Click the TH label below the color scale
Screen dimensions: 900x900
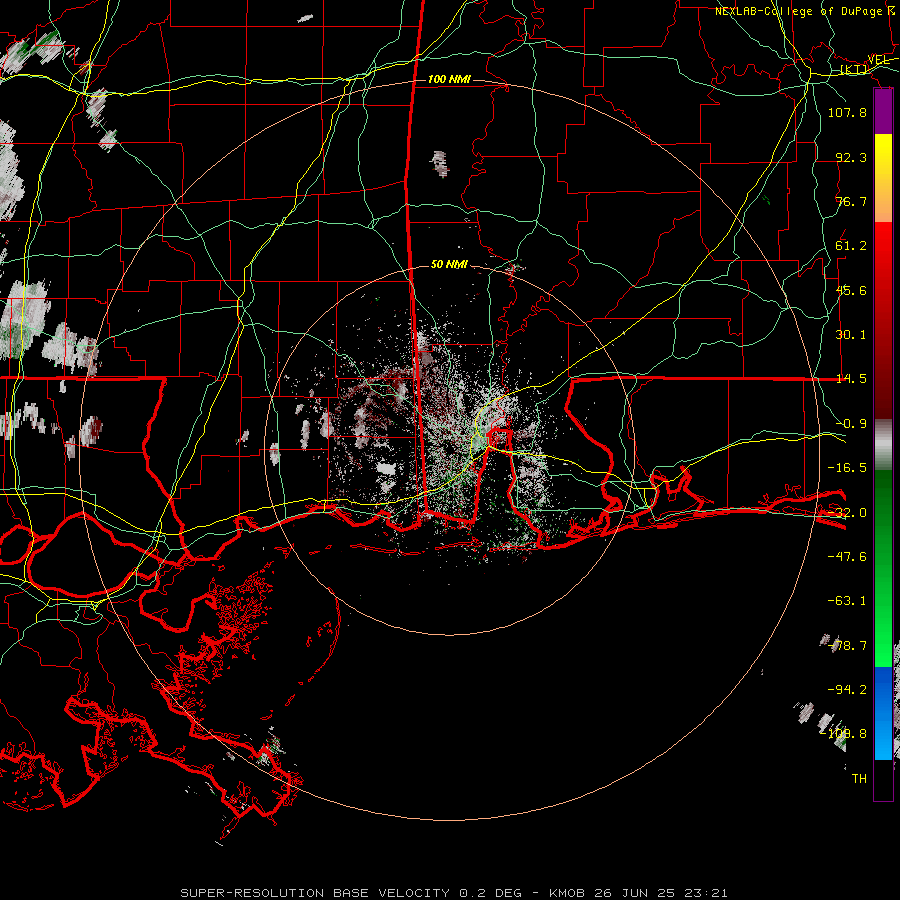click(859, 779)
